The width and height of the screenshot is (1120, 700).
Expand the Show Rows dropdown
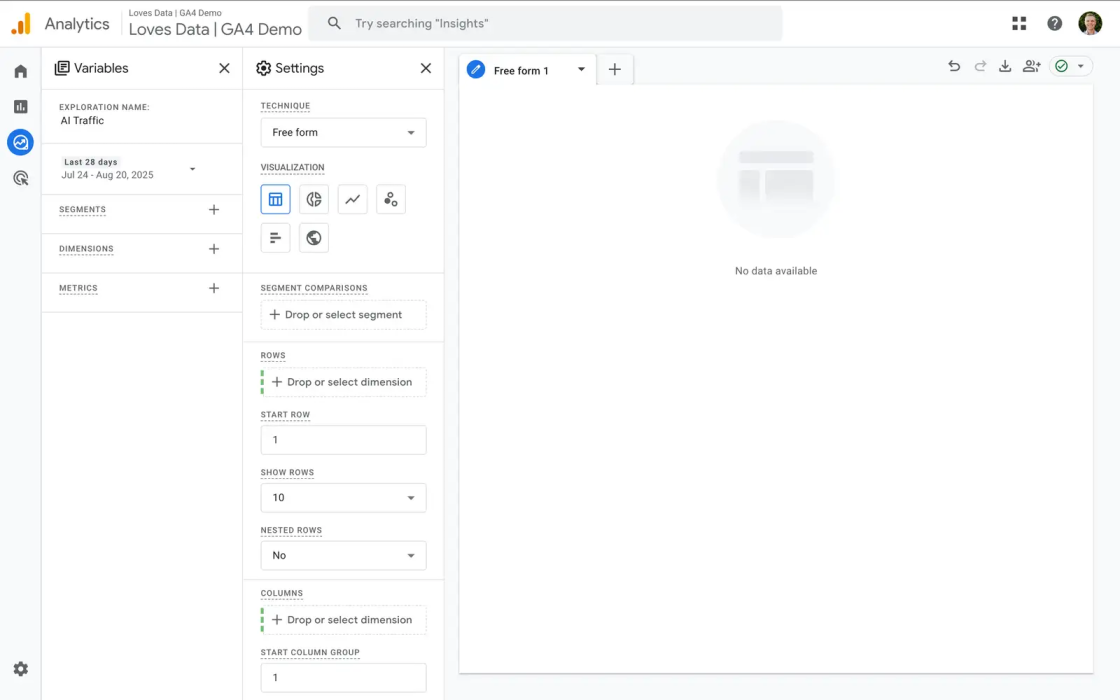[343, 497]
